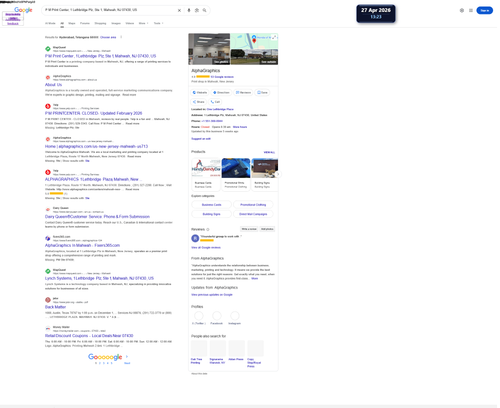Click the Share button in AlphaGraphics panel
Screen dimensions: 500x408
tap(199, 102)
